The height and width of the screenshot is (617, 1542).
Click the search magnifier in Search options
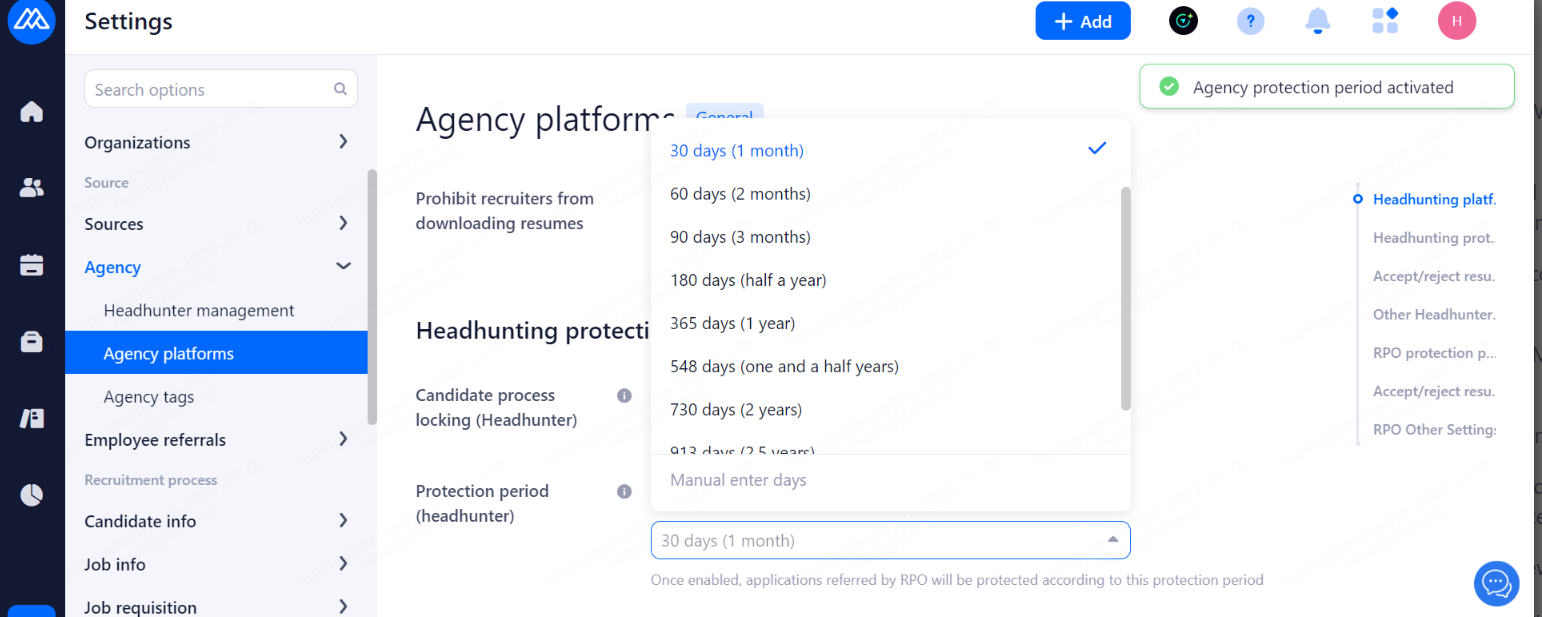pyautogui.click(x=340, y=89)
